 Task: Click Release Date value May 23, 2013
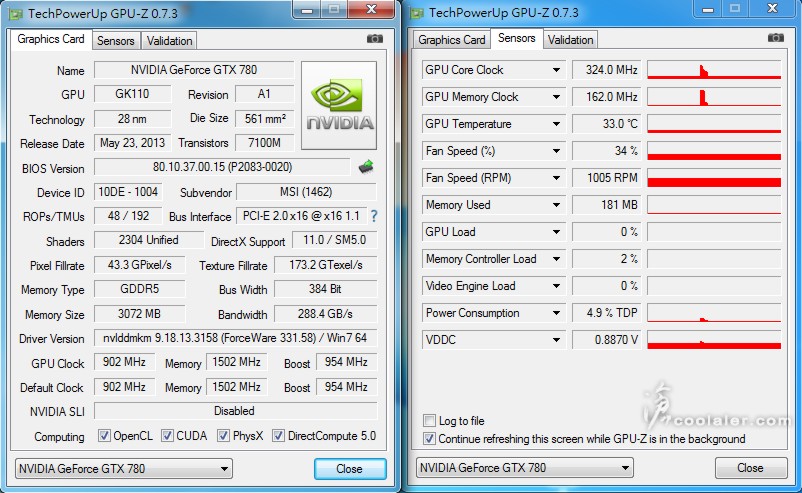[132, 143]
